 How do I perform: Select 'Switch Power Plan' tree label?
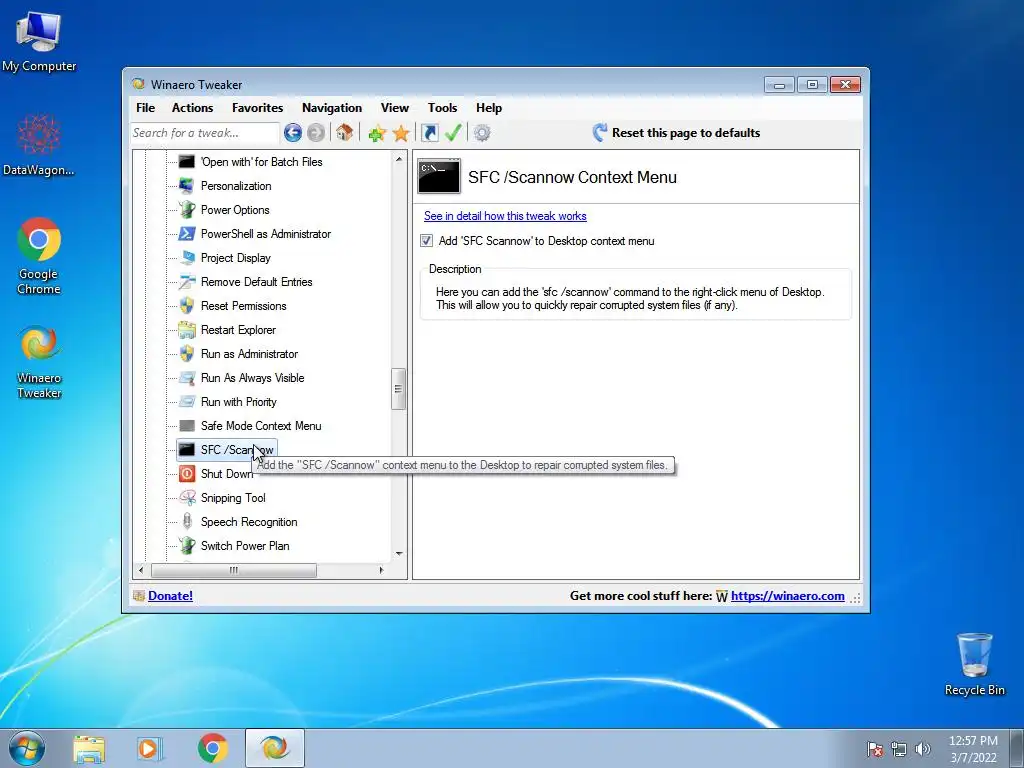point(245,545)
